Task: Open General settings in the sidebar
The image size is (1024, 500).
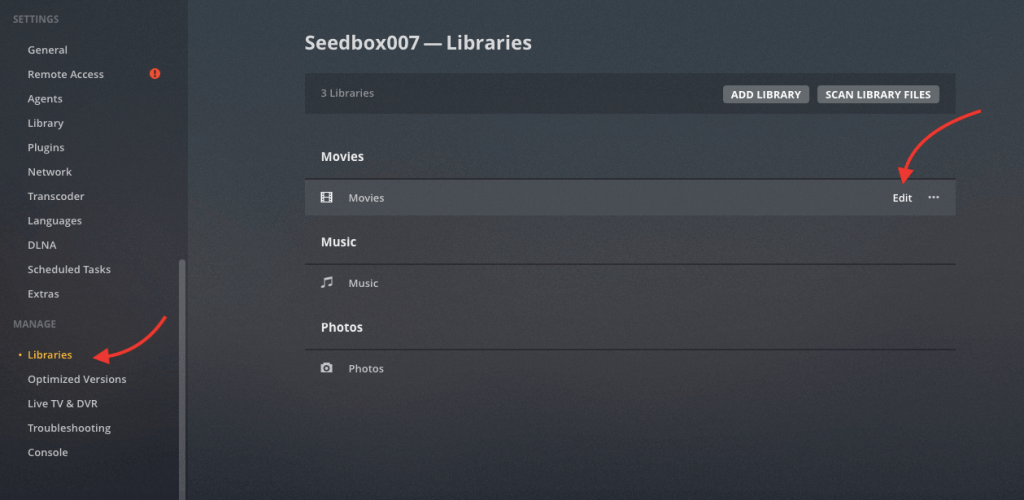Action: [48, 50]
